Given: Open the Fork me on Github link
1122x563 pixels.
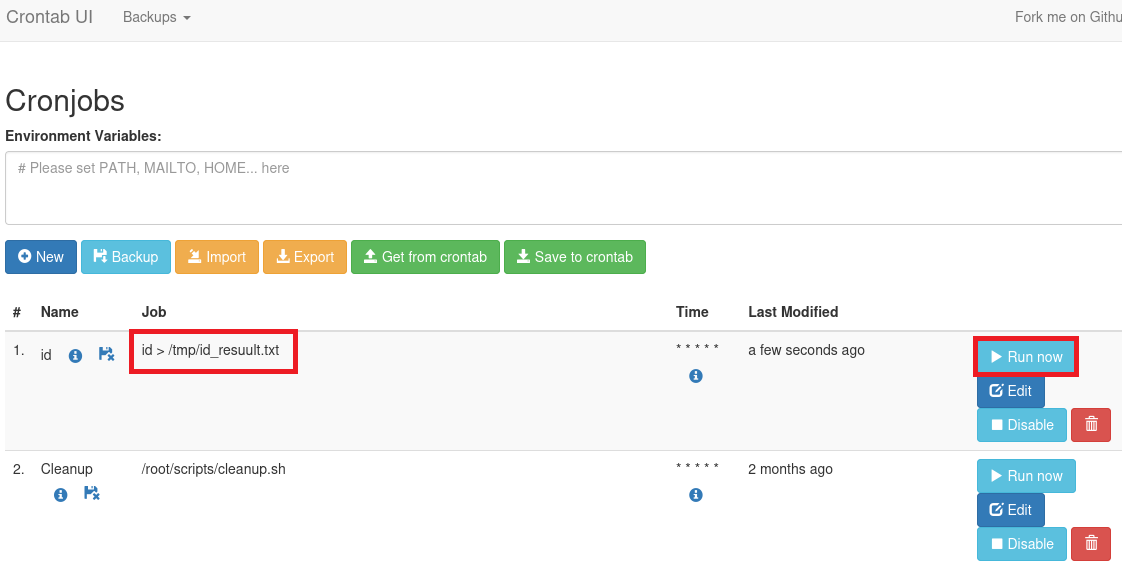Looking at the screenshot, I should point(1067,18).
